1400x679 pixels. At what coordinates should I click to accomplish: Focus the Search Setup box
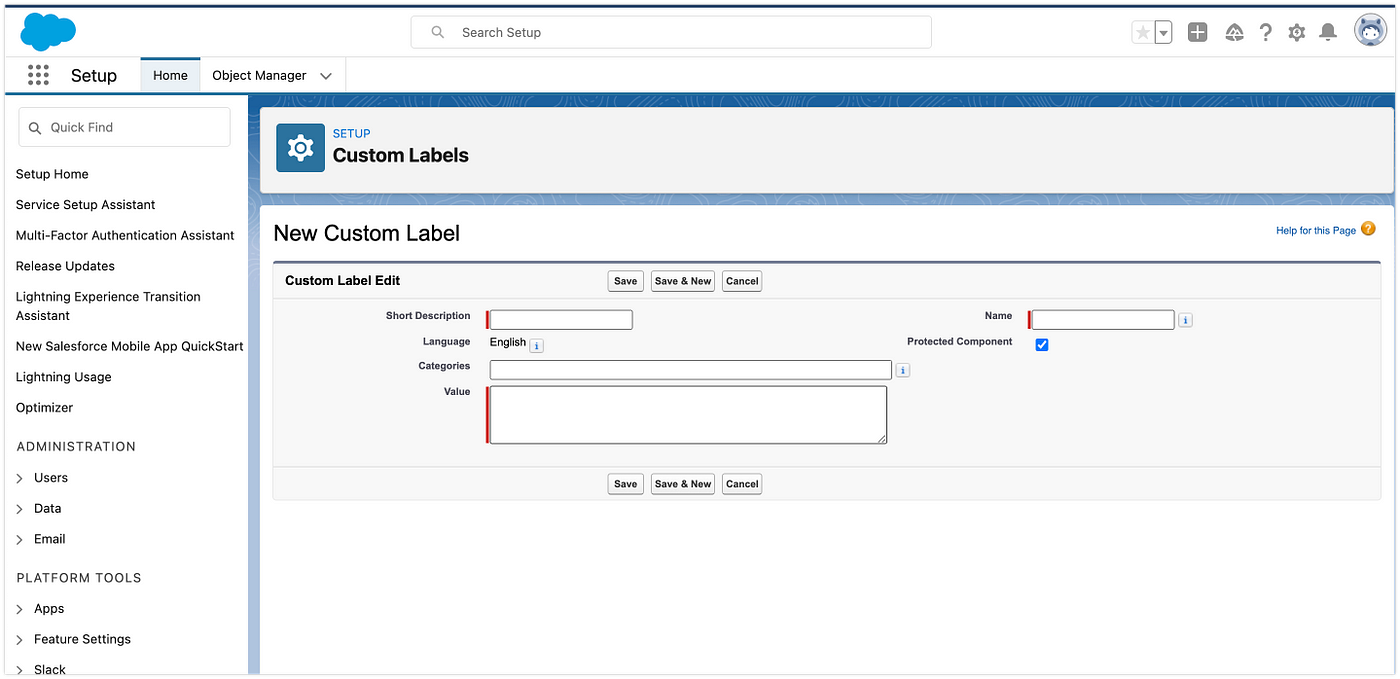pyautogui.click(x=671, y=32)
